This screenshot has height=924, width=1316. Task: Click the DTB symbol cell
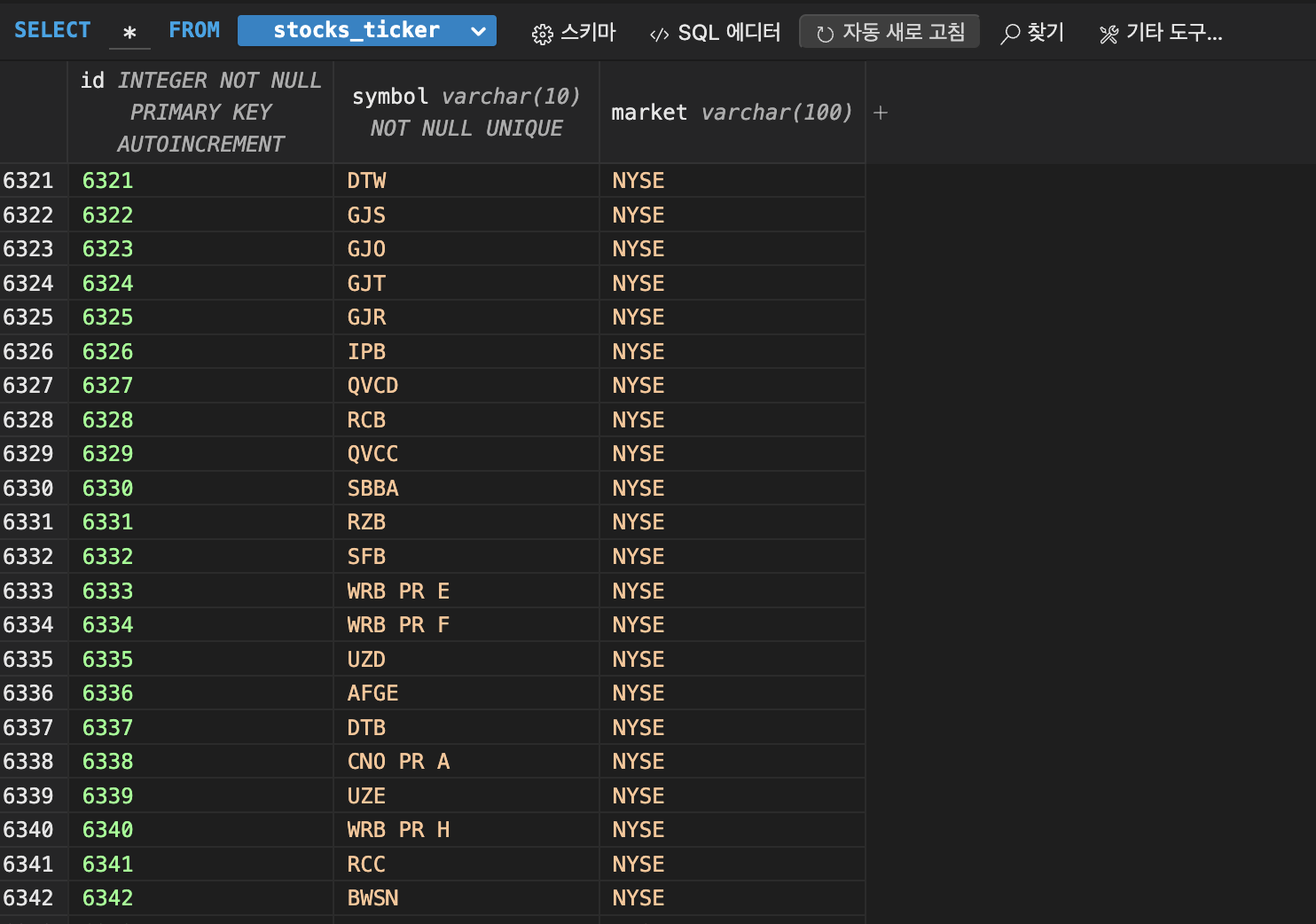(466, 728)
